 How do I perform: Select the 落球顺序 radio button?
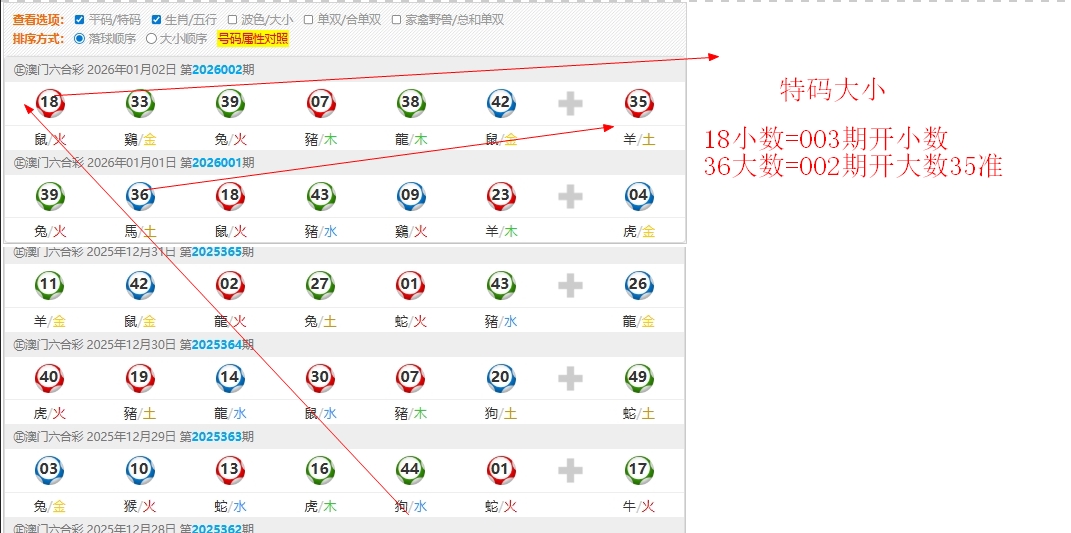click(80, 39)
